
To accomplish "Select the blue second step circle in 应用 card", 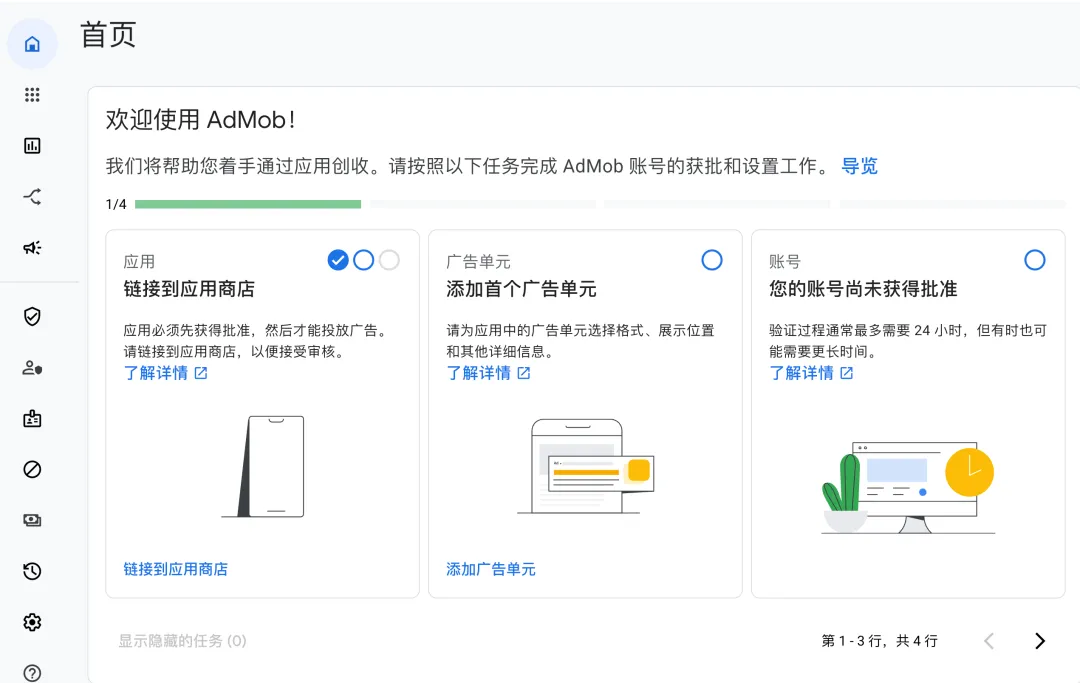I will 364,260.
